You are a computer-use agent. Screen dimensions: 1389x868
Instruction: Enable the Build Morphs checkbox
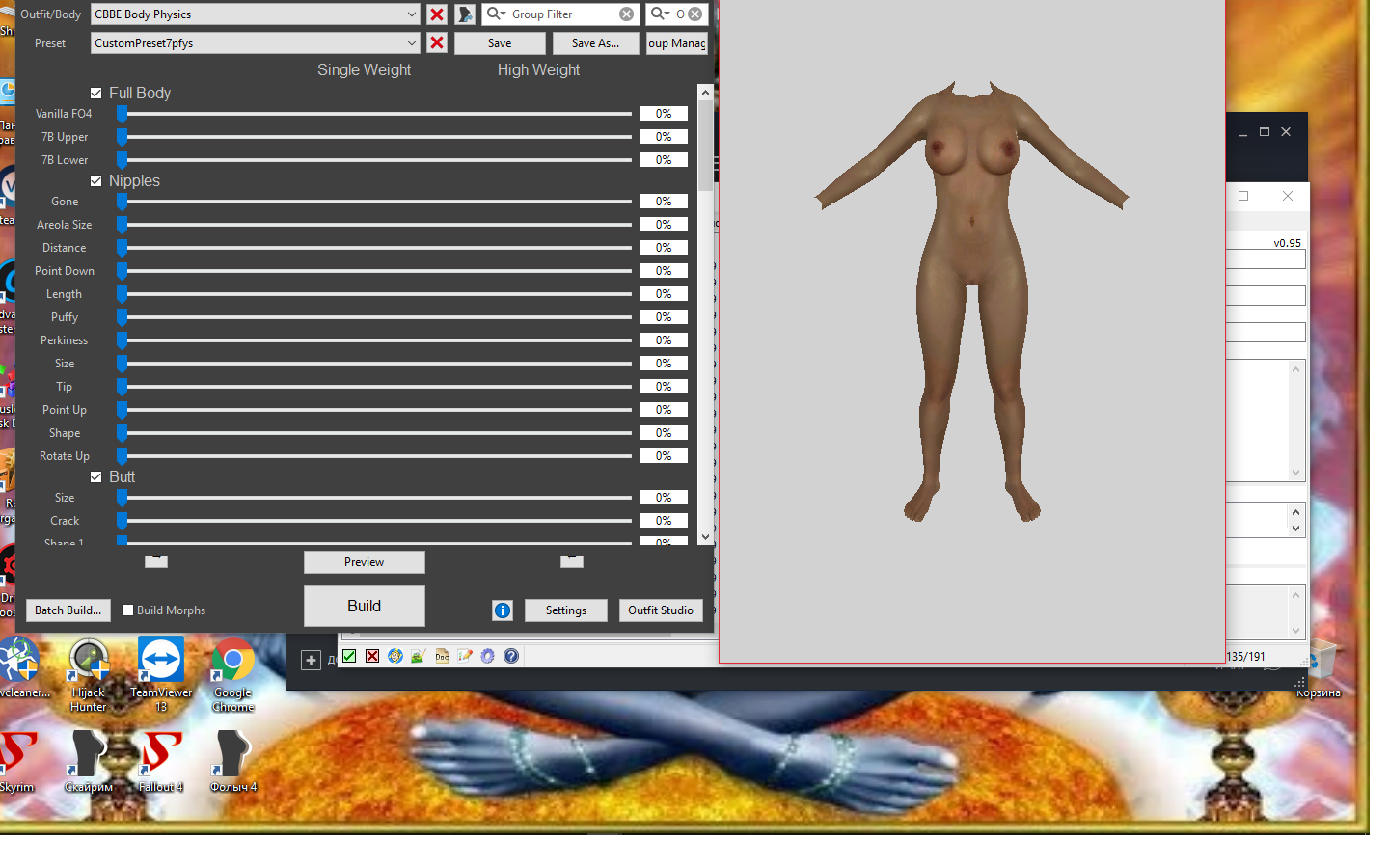tap(128, 610)
